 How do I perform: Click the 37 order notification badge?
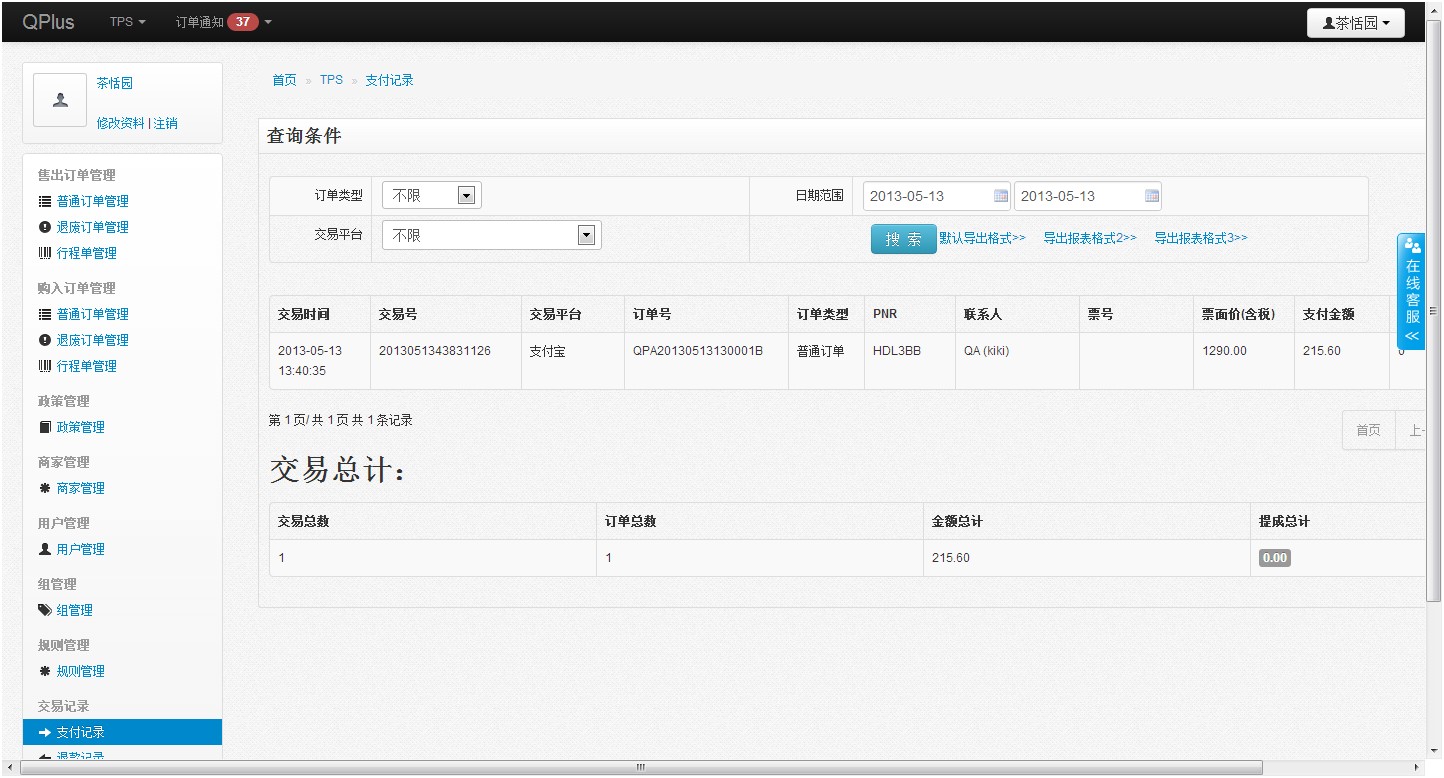(242, 22)
